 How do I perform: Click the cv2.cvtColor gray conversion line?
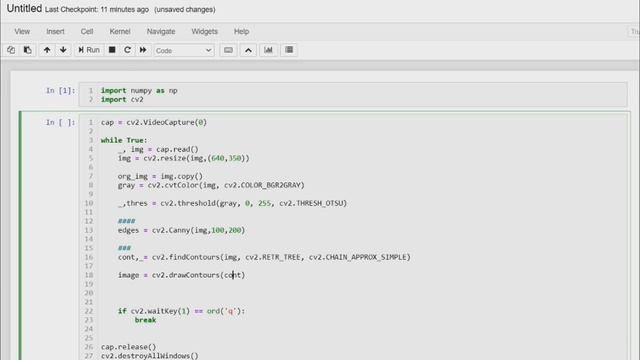coord(211,185)
